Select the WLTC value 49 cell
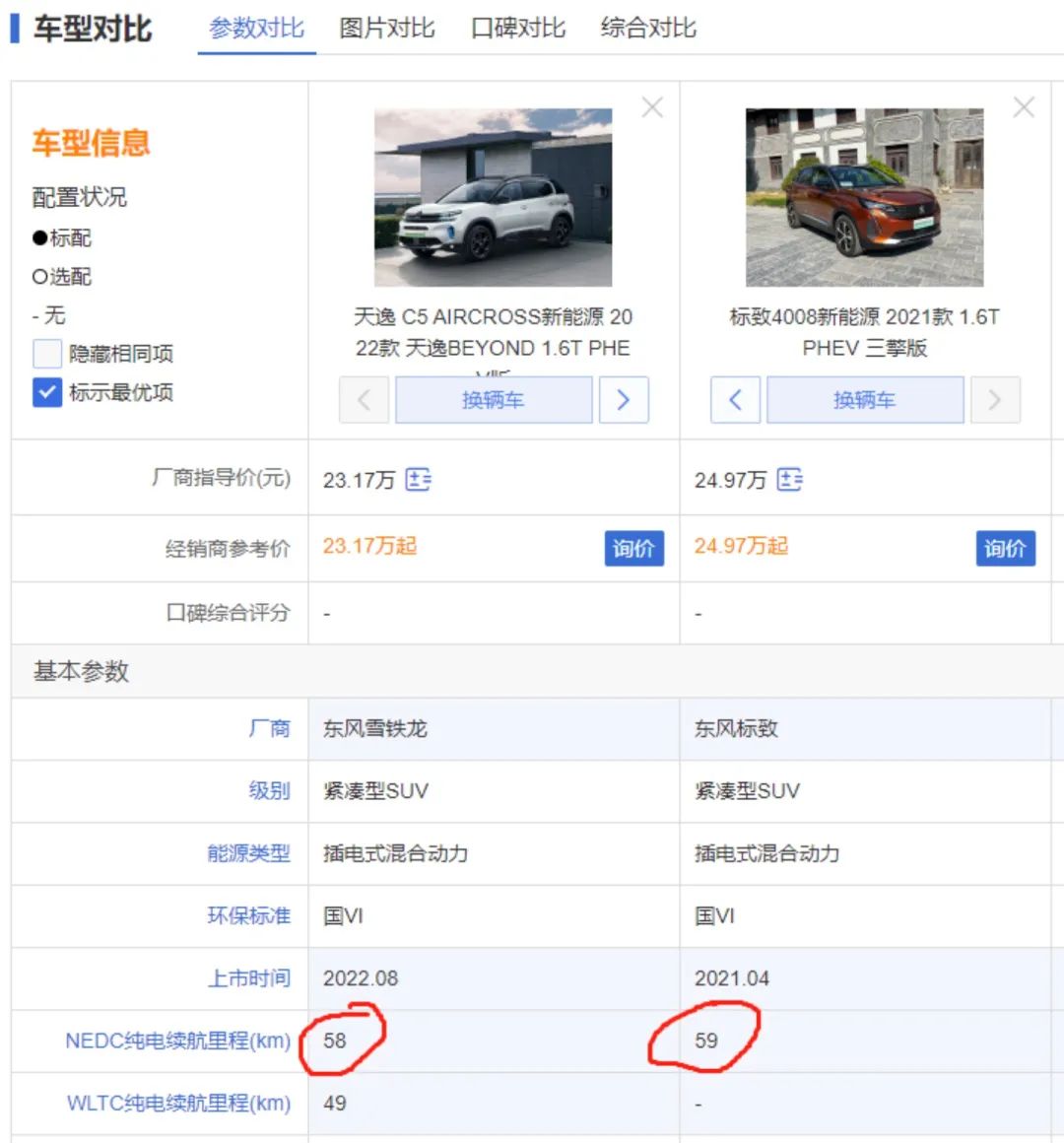 pos(495,1103)
